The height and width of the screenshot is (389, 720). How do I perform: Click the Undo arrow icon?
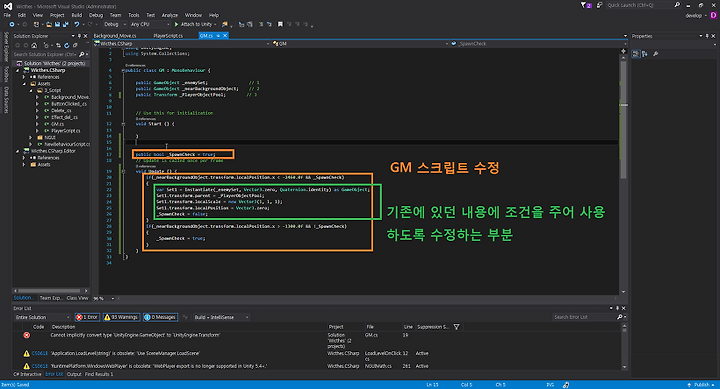[x=77, y=24]
